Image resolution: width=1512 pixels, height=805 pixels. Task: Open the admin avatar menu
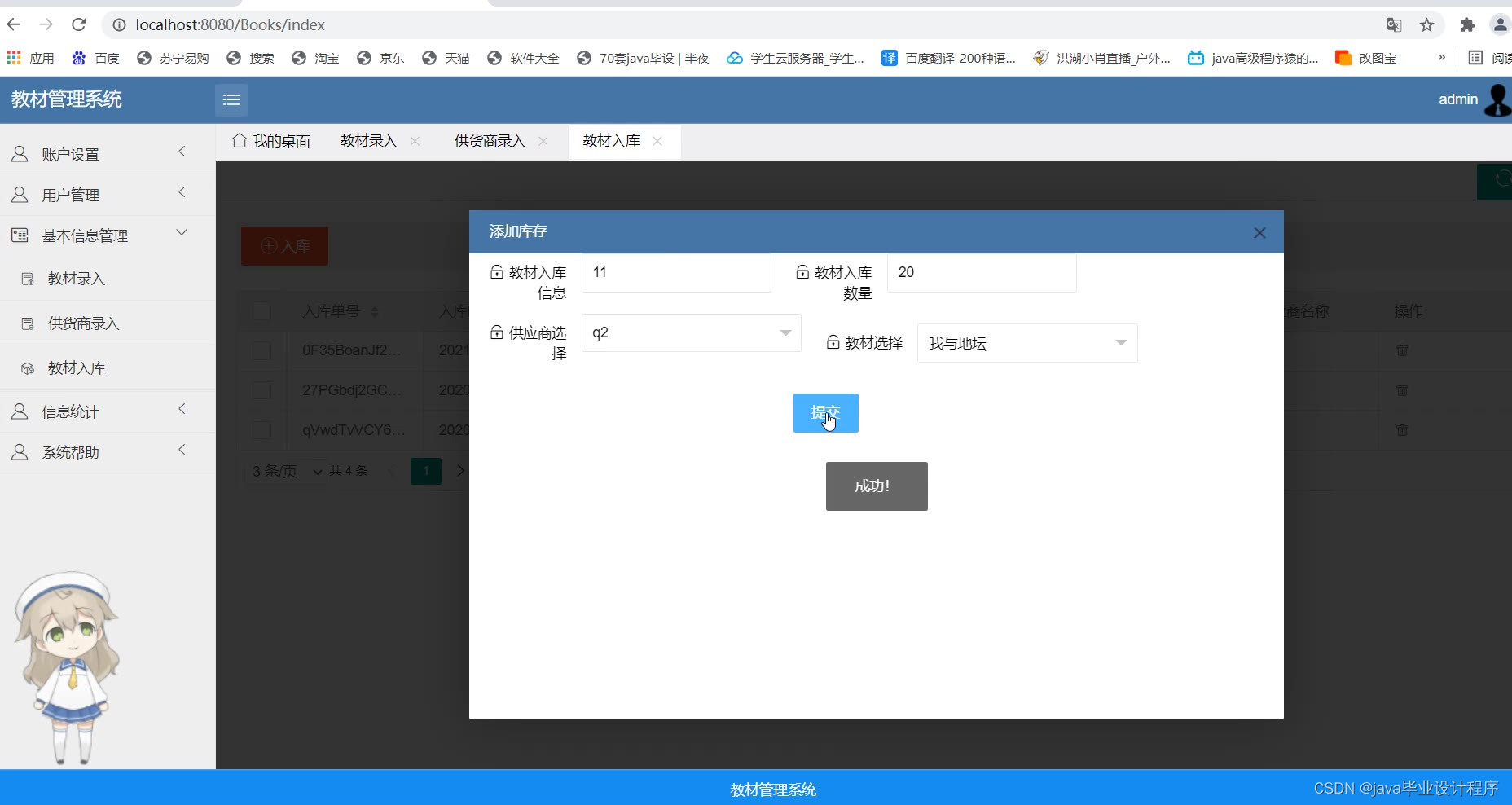coord(1497,99)
